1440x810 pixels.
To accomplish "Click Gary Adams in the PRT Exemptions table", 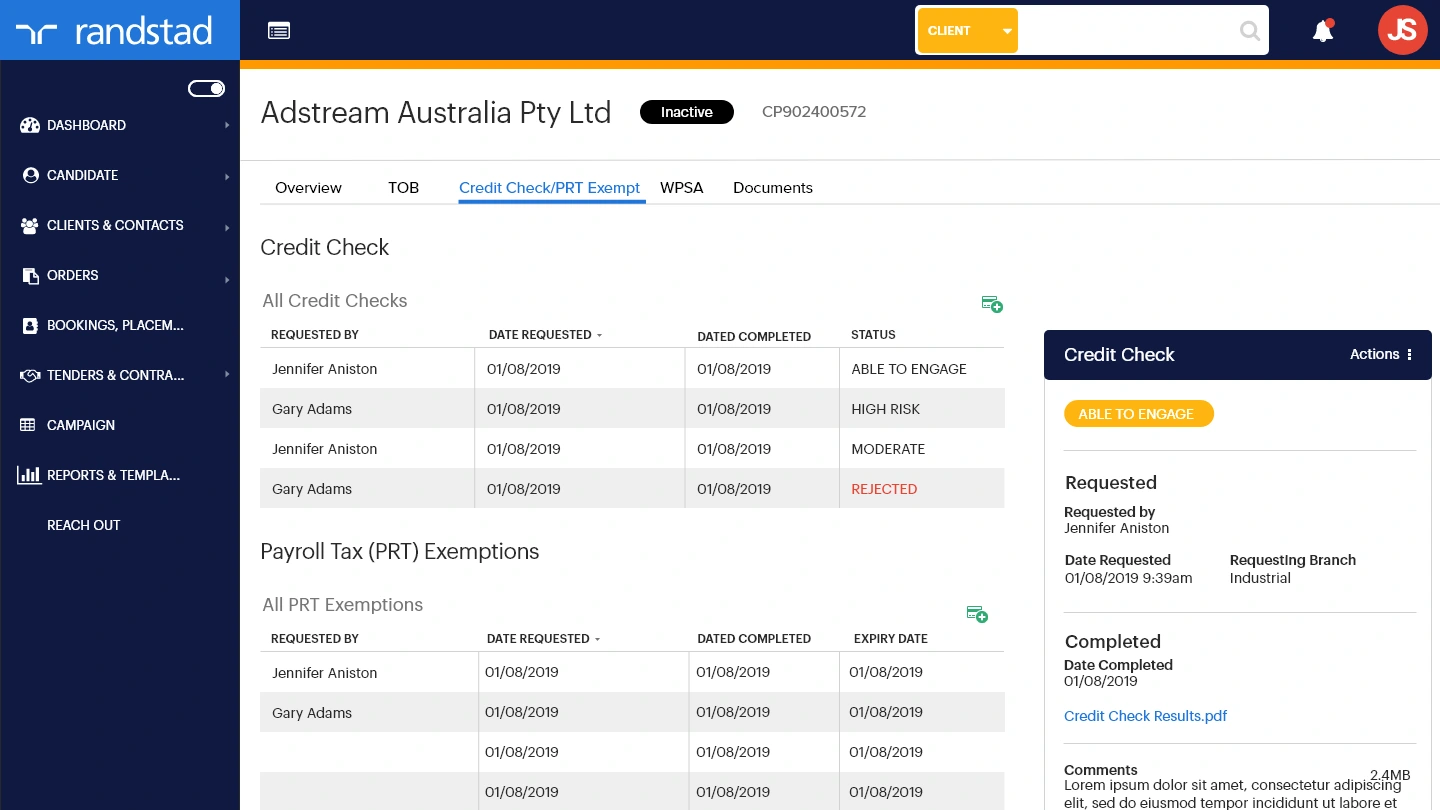I will 312,713.
